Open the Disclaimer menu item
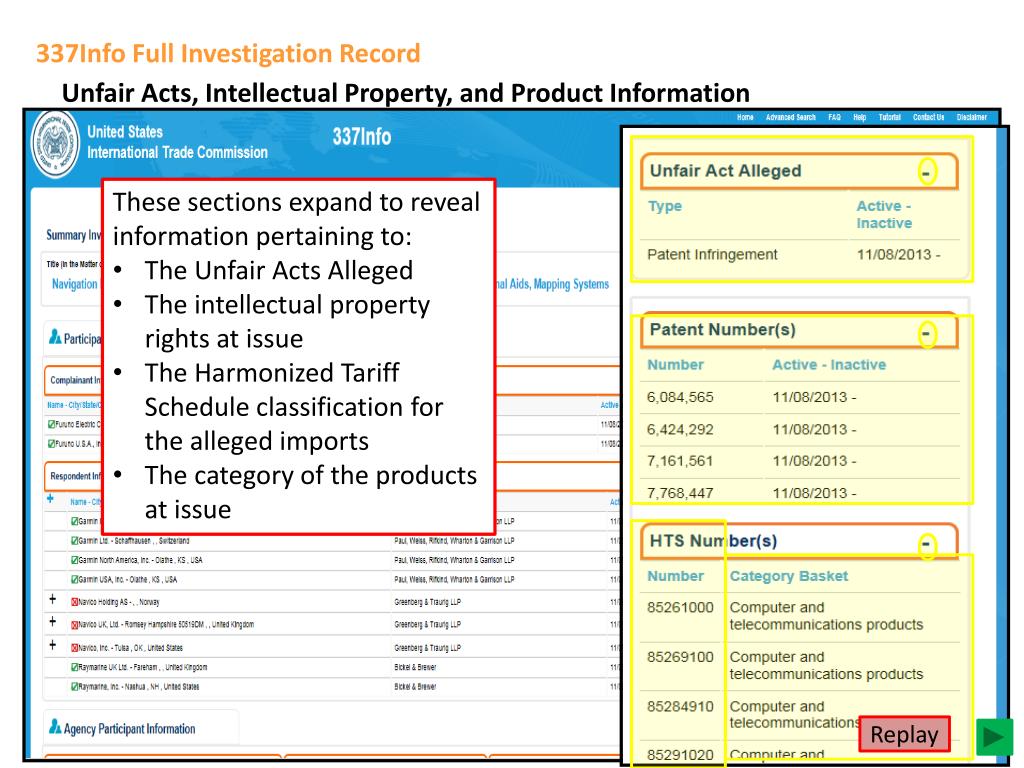 972,118
